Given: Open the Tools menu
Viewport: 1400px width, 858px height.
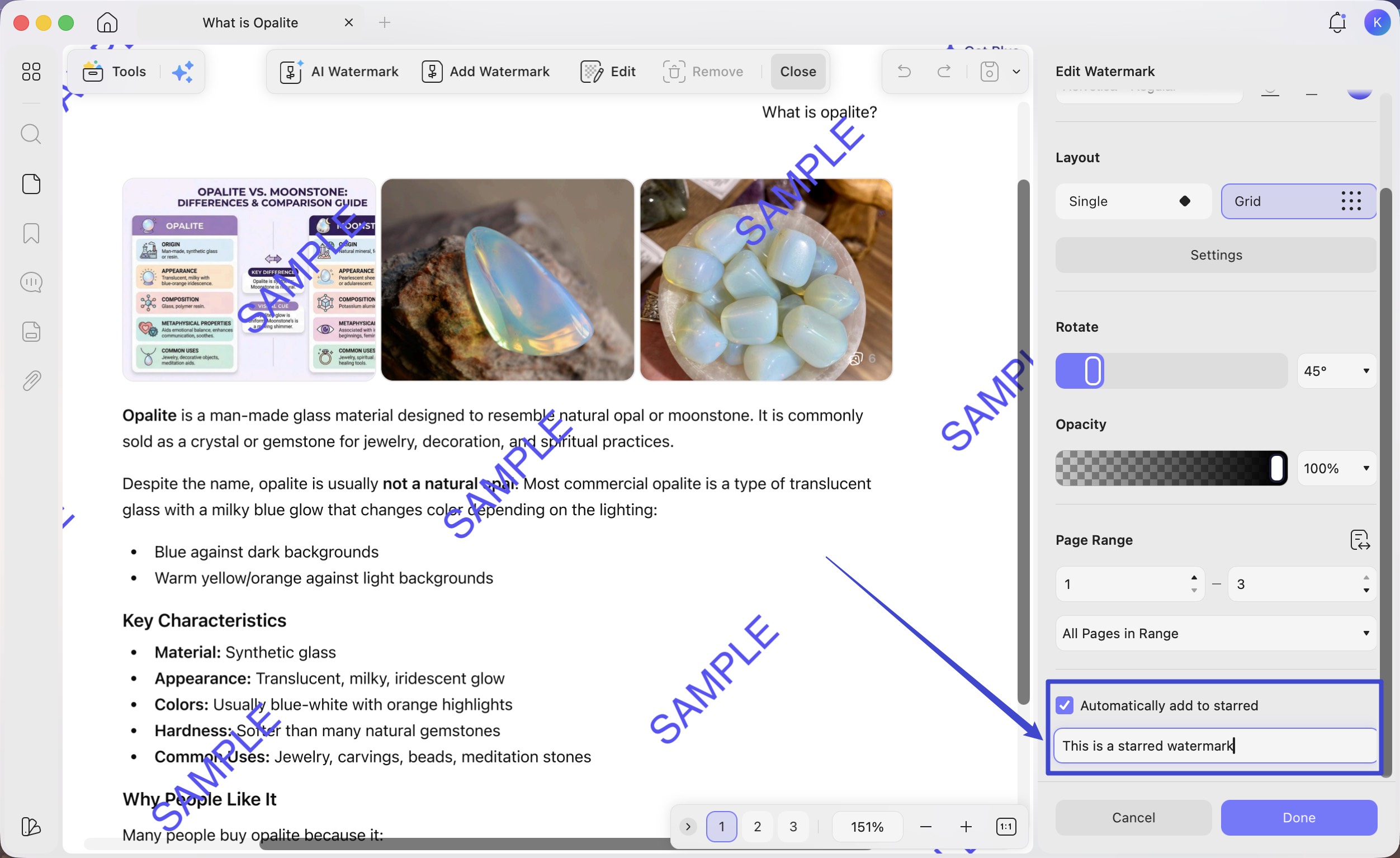Looking at the screenshot, I should (115, 72).
